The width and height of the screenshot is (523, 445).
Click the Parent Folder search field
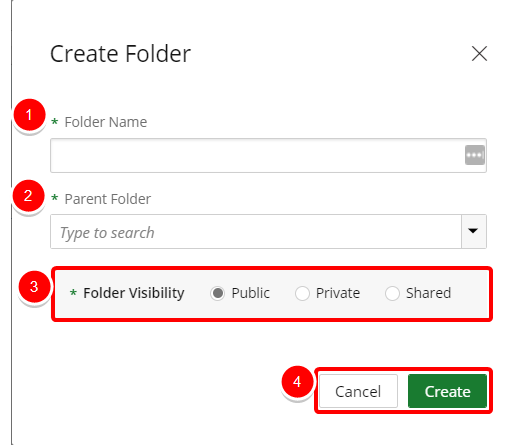[x=256, y=232]
